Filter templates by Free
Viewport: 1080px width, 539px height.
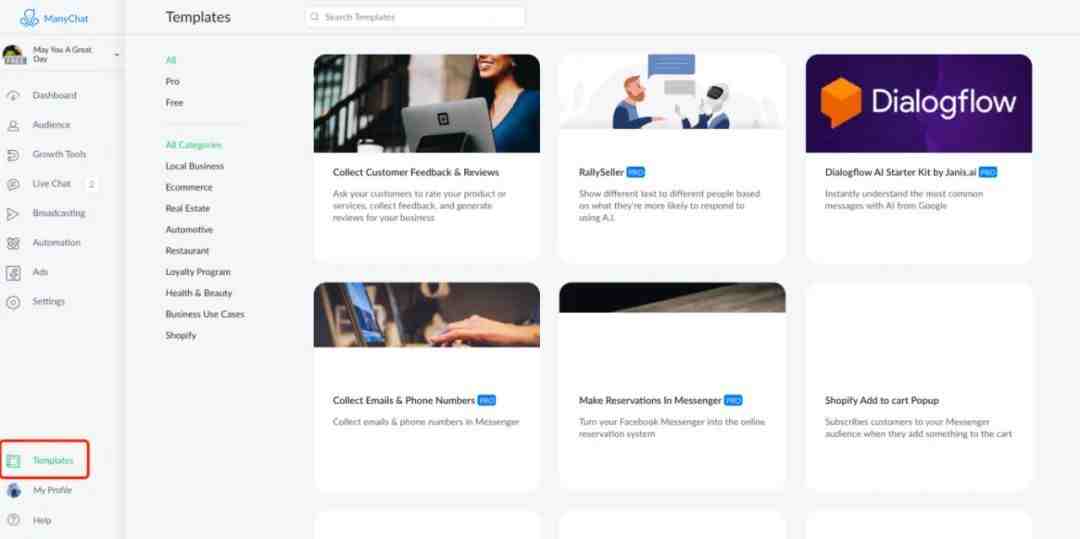174,103
